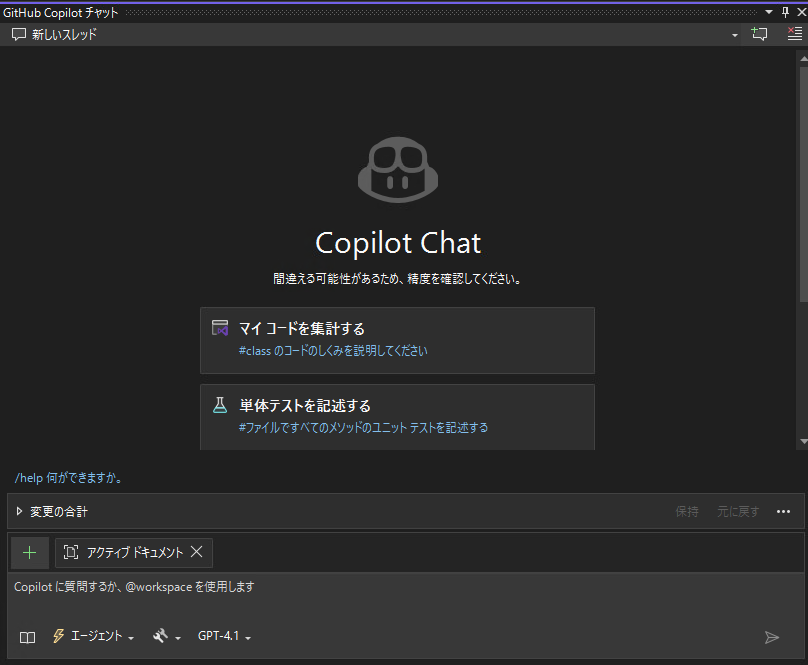Click the Copilot mascot logo
808x665 pixels.
point(399,168)
